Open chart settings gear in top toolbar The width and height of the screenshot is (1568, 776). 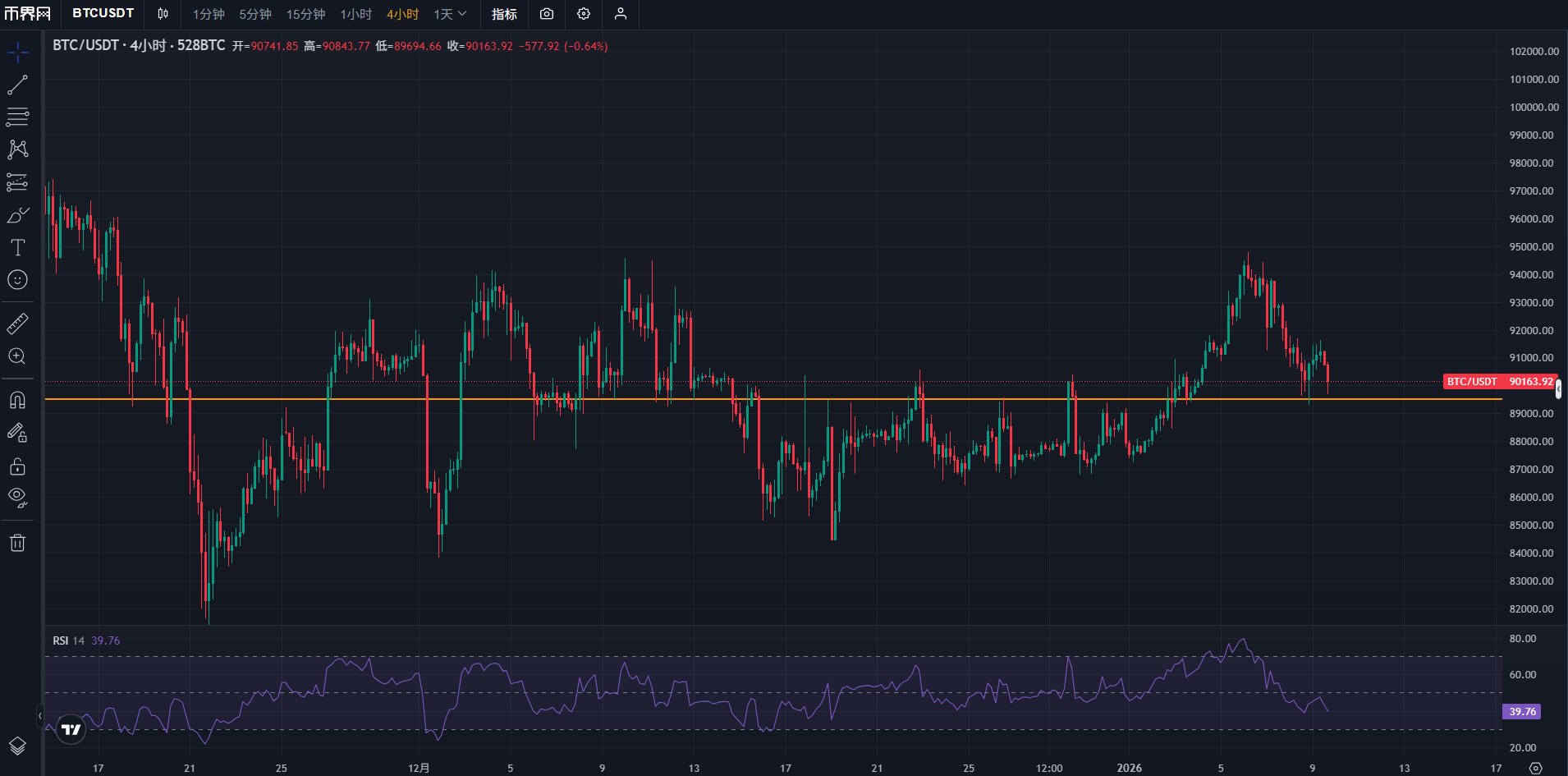[584, 14]
